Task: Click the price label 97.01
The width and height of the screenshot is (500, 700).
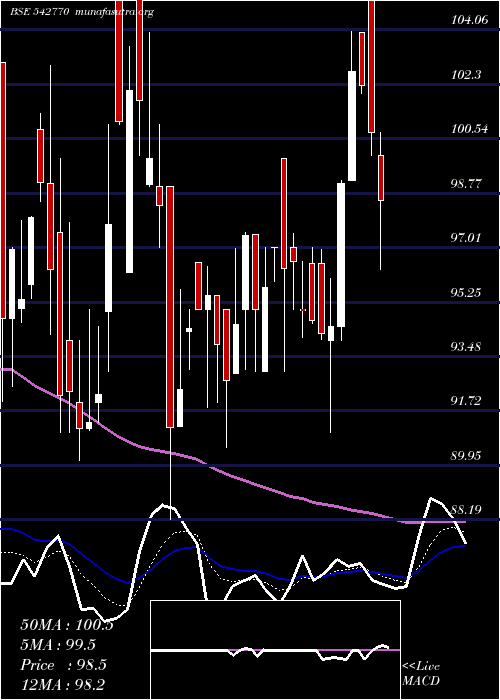Action: (466, 238)
